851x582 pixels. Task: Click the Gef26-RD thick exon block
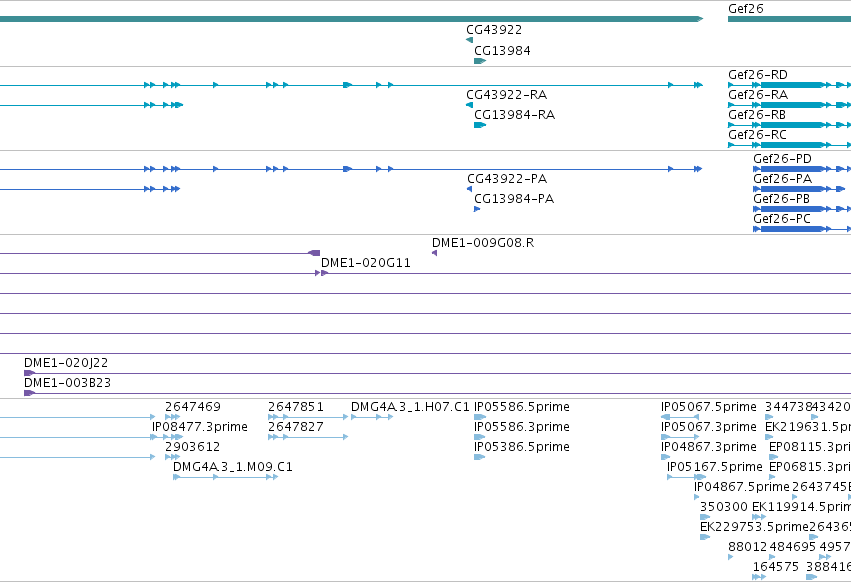[792, 85]
